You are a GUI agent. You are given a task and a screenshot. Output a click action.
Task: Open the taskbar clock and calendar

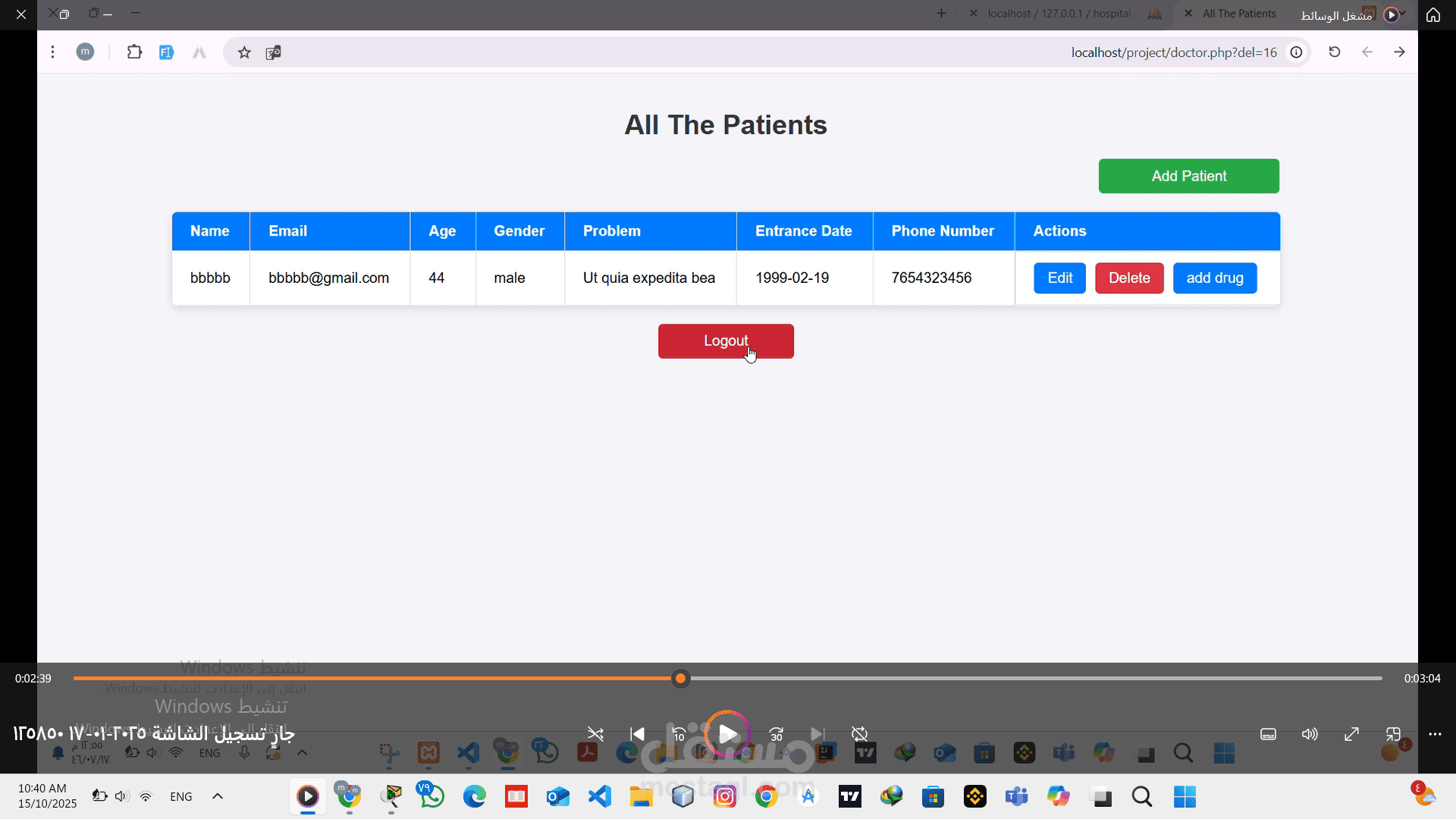pos(48,796)
